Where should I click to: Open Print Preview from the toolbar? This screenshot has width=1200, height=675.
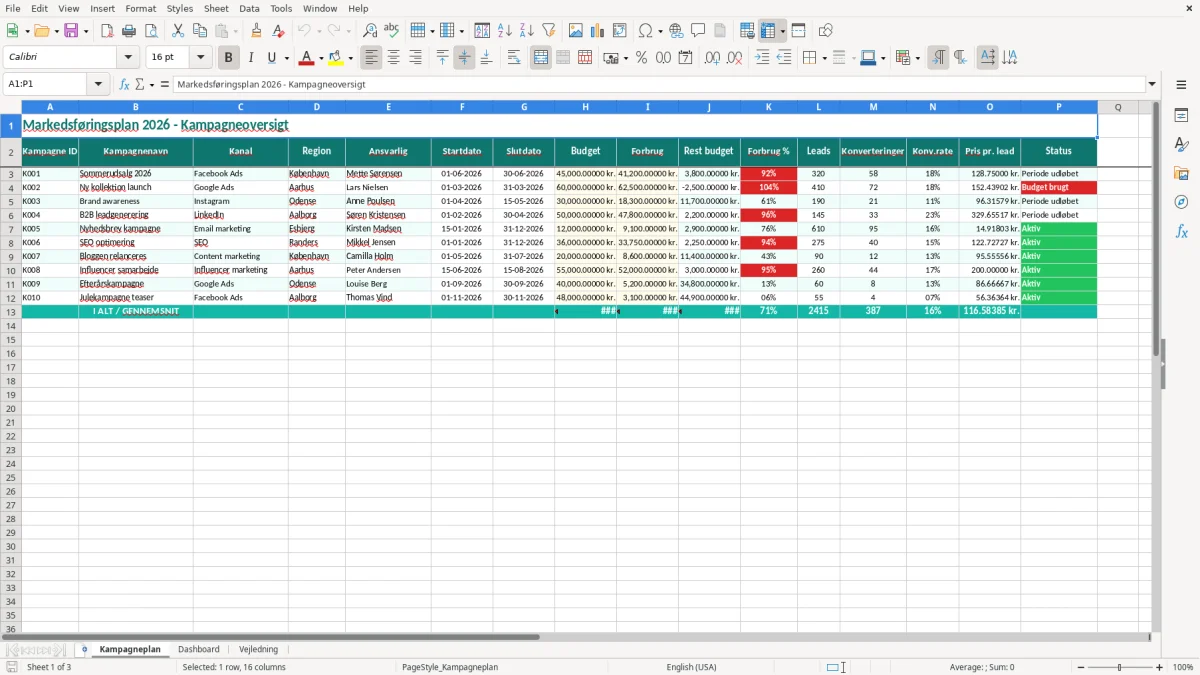tap(151, 31)
